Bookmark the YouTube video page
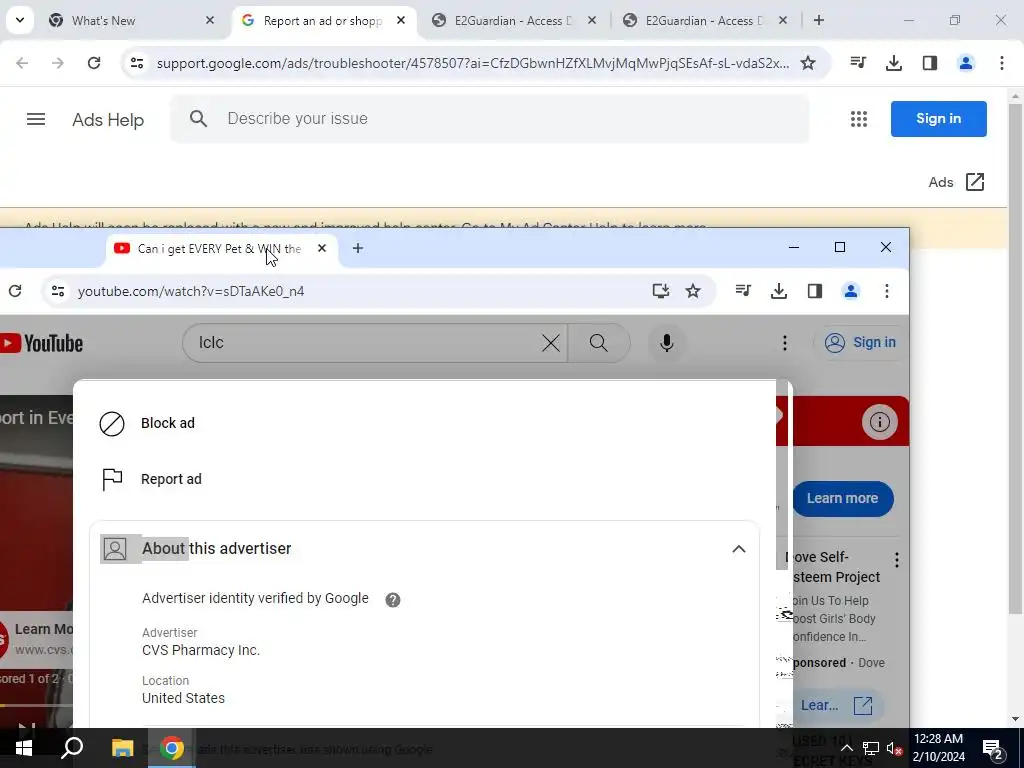The image size is (1024, 768). click(x=693, y=291)
